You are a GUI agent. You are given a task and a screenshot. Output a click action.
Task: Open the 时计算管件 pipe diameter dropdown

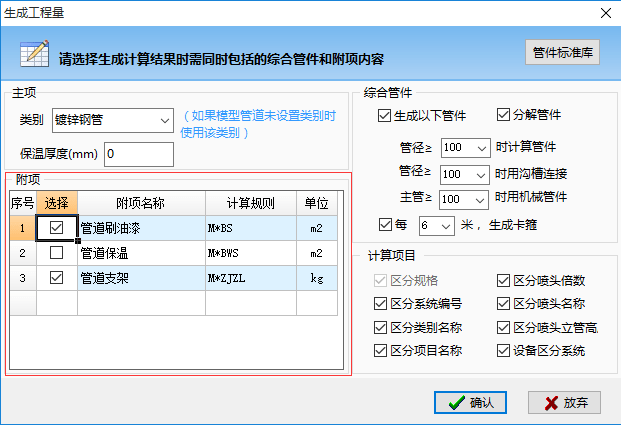[483, 148]
